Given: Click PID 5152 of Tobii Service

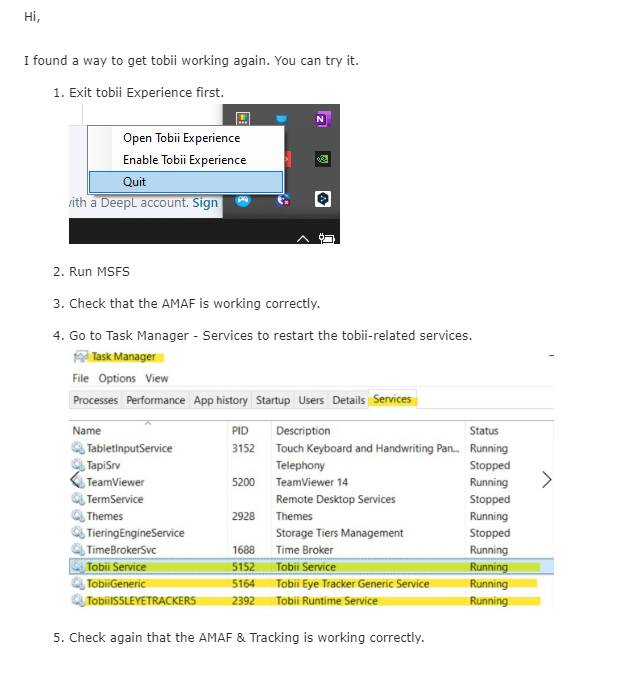Looking at the screenshot, I should [x=243, y=567].
